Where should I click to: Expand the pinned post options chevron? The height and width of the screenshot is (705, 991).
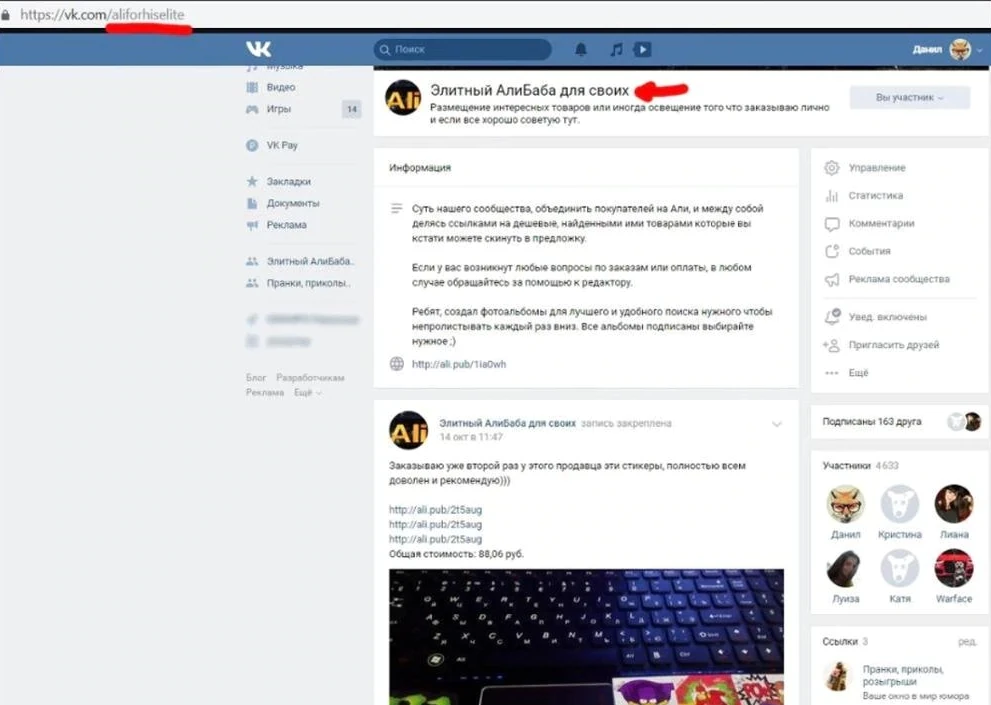click(777, 424)
